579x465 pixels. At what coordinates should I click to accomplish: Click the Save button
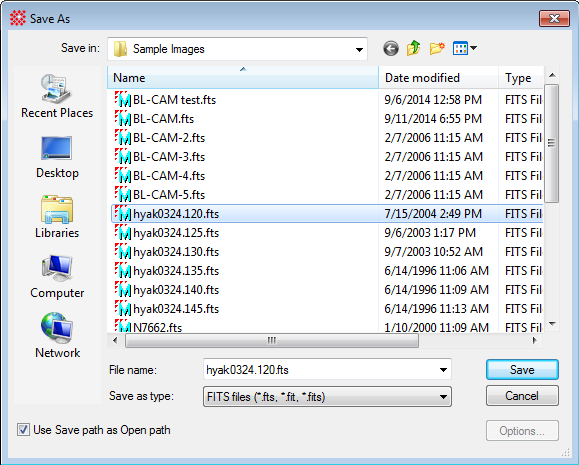[522, 370]
